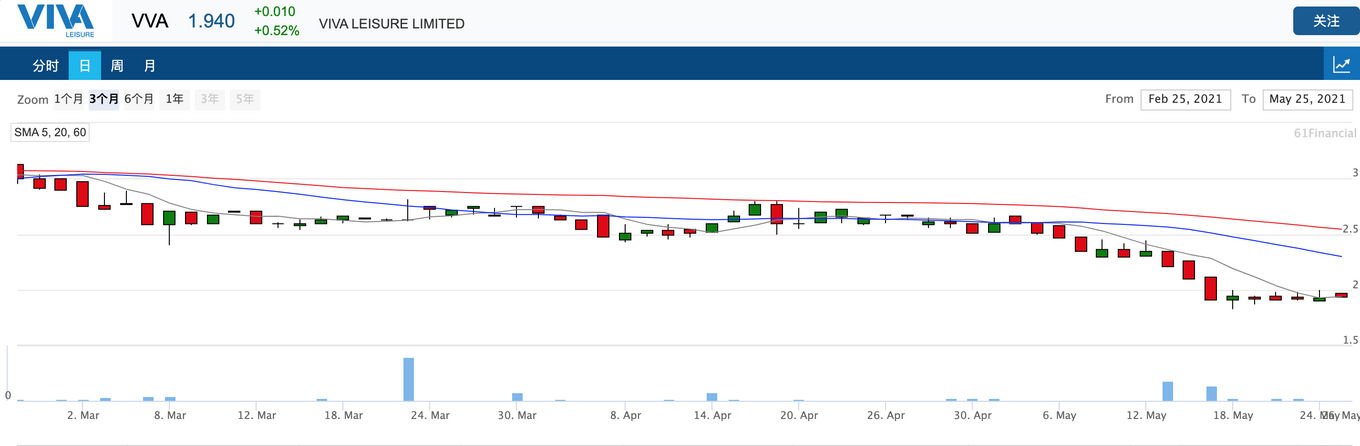The image size is (1360, 446).
Task: Select the disabled 3年 zoom option
Action: (x=209, y=99)
